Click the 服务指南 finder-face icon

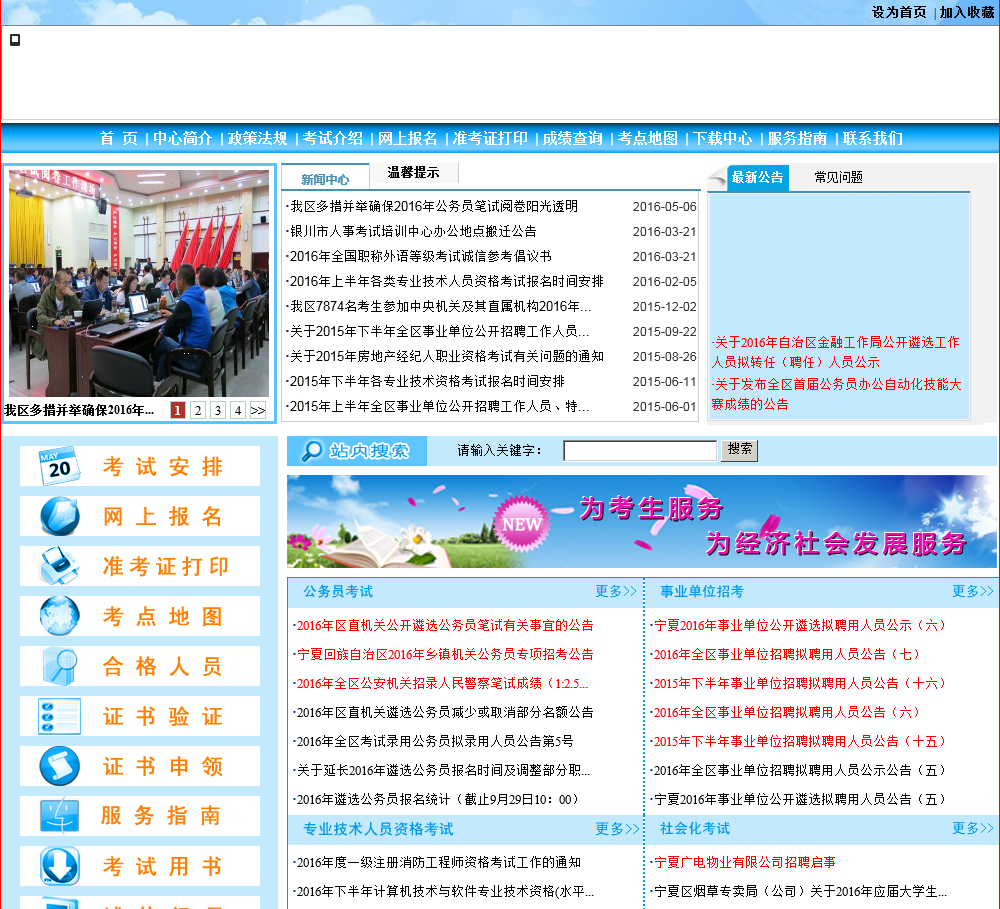click(x=59, y=816)
